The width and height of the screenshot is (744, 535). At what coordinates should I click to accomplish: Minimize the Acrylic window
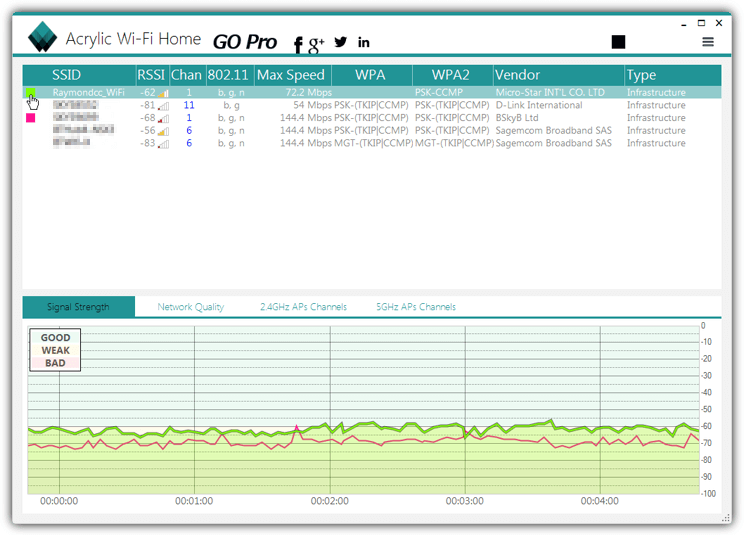click(x=684, y=24)
